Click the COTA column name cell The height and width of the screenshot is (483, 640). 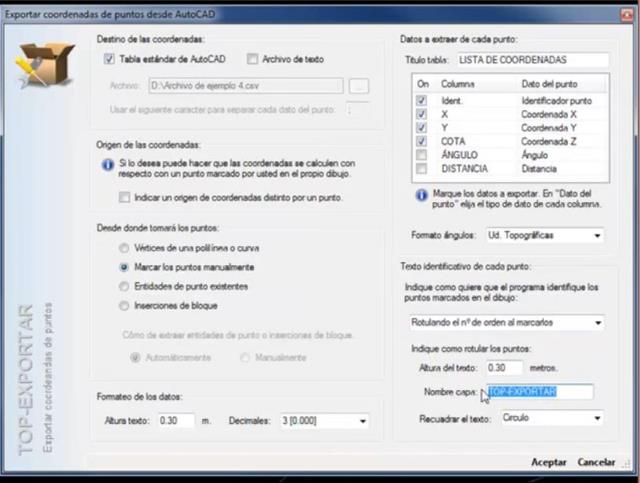pos(453,141)
